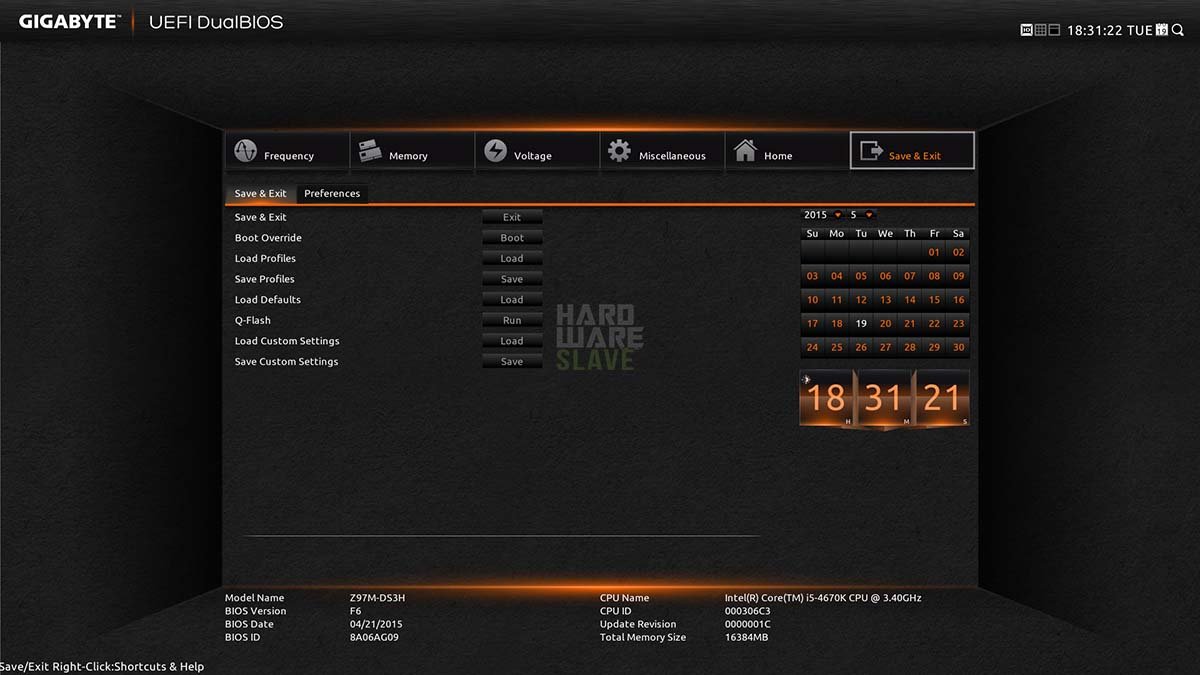Click the grid layout icon in top bar

[x=1040, y=30]
